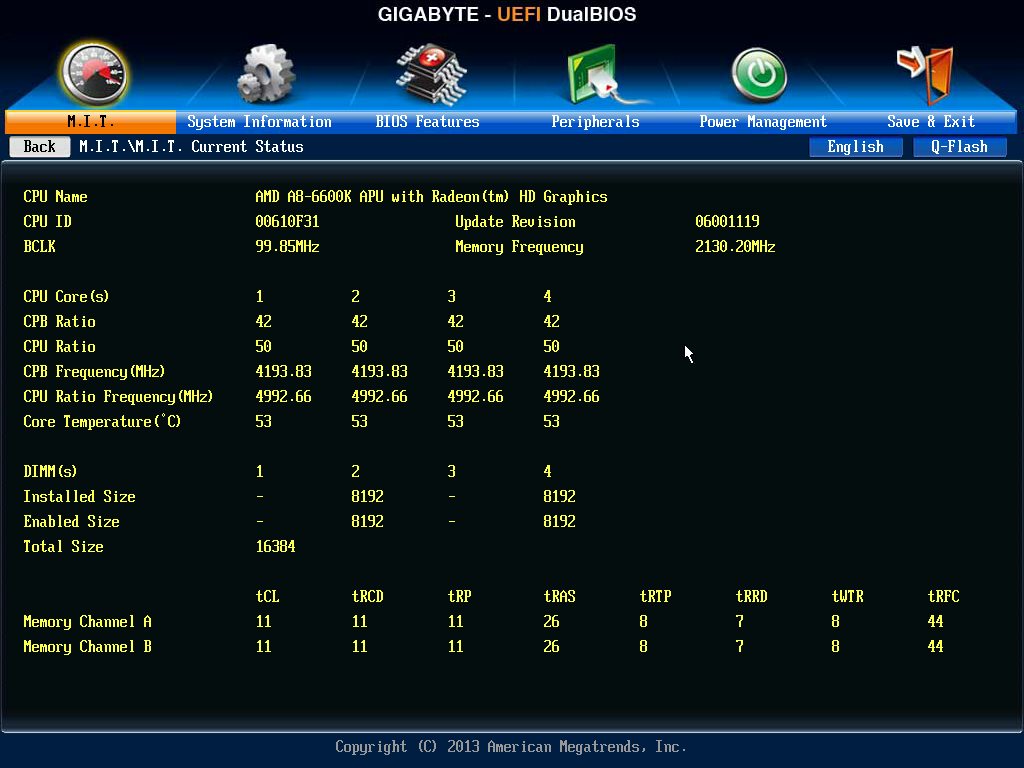
Task: Select the tRRD column header
Action: (751, 596)
